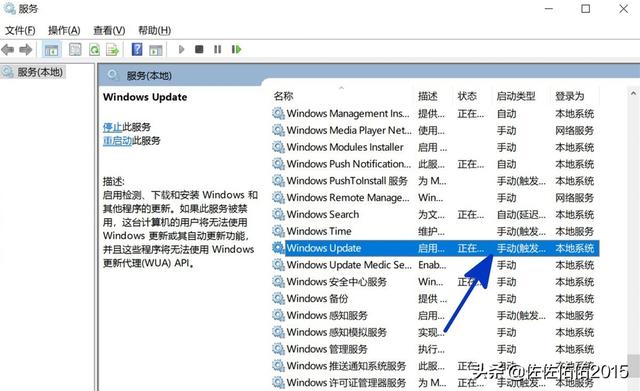Click Enab... description of Windows Update Medic
This screenshot has height=391, width=640.
[x=432, y=265]
